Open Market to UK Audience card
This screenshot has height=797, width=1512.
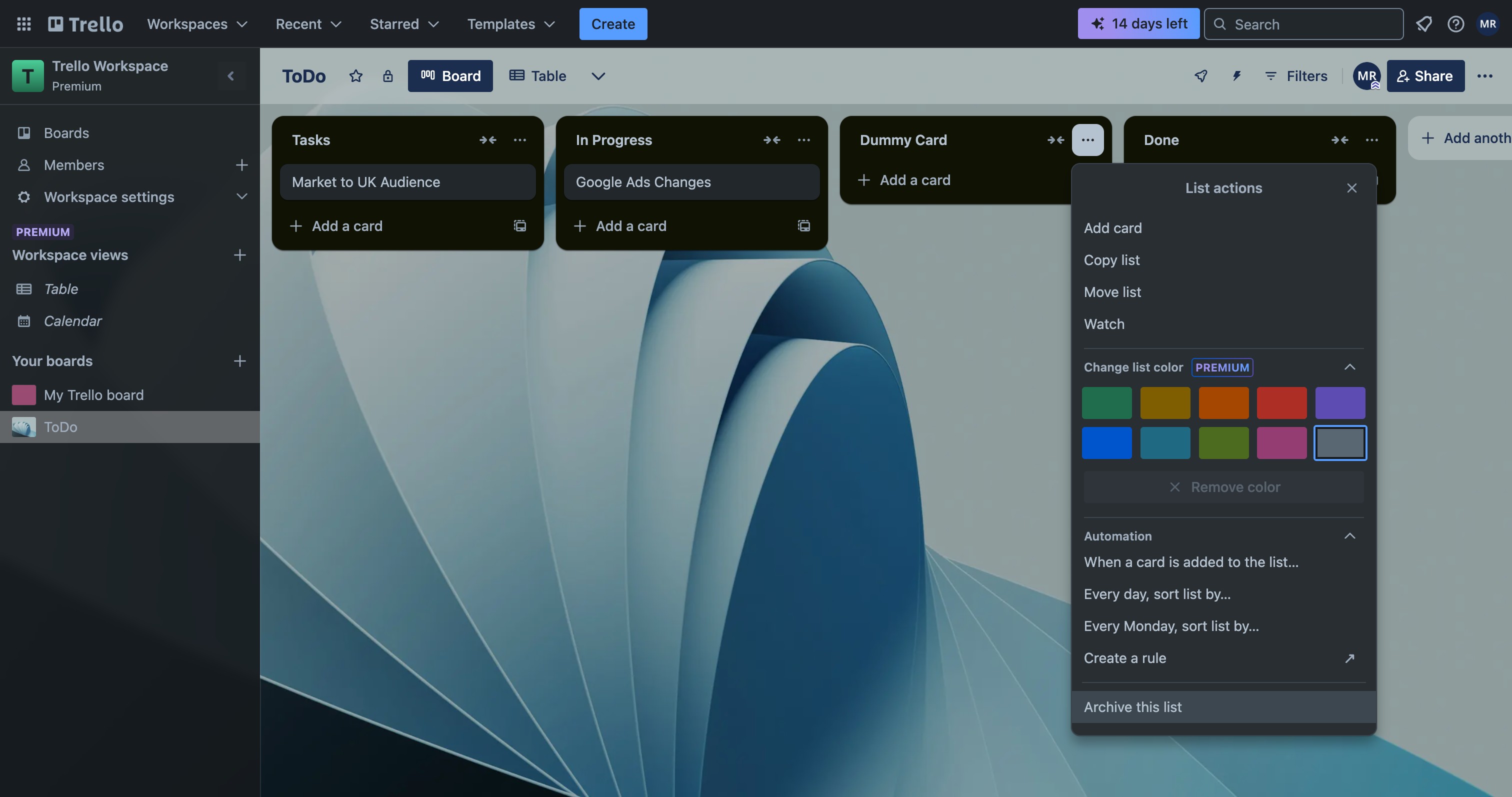click(x=407, y=182)
